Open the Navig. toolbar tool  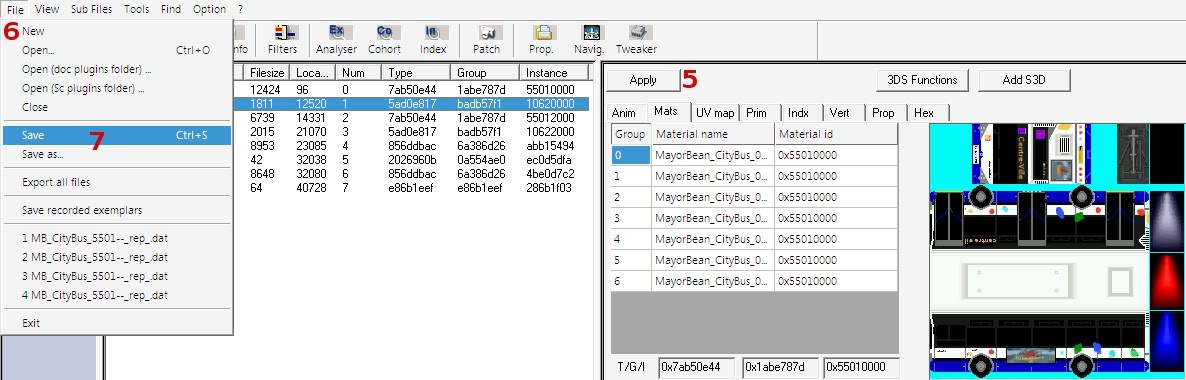coord(589,39)
